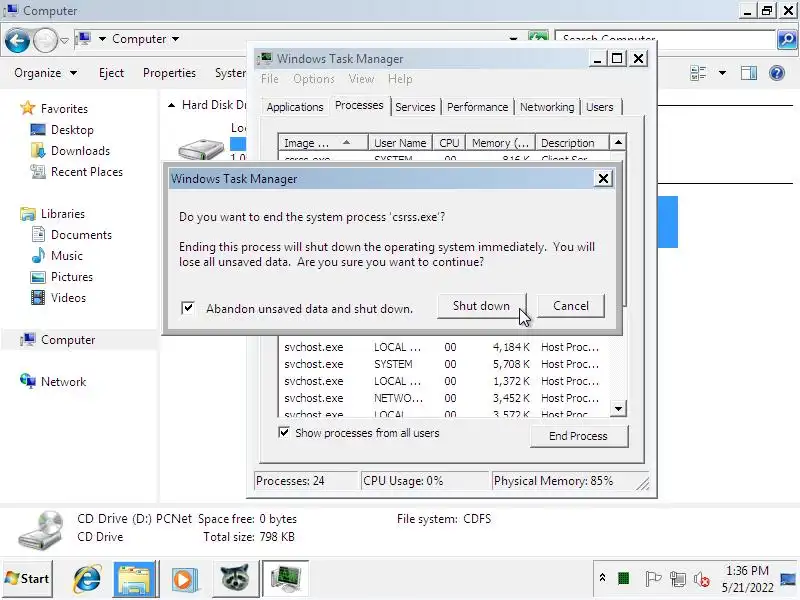This screenshot has height=600, width=800.
Task: Close the csrss.exe confirmation dialog
Action: 603,179
